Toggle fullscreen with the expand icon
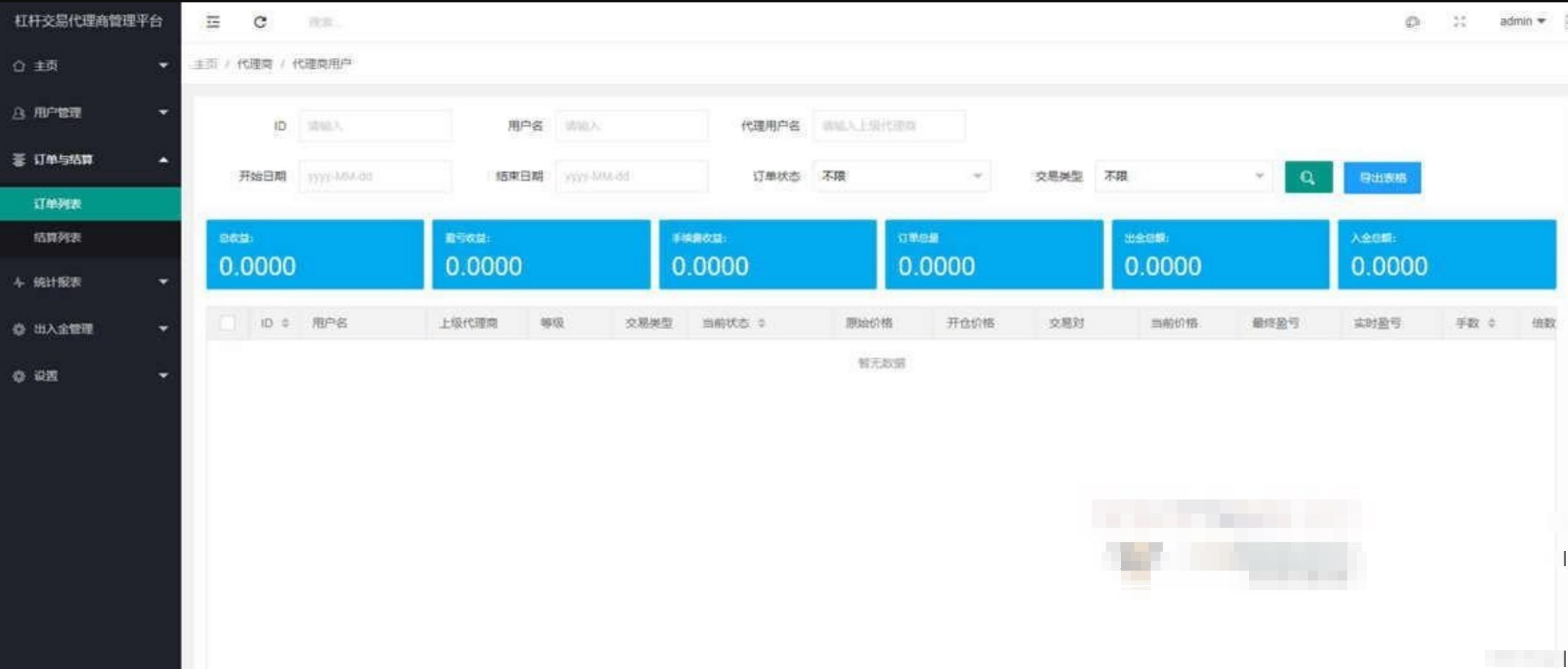 [1459, 22]
